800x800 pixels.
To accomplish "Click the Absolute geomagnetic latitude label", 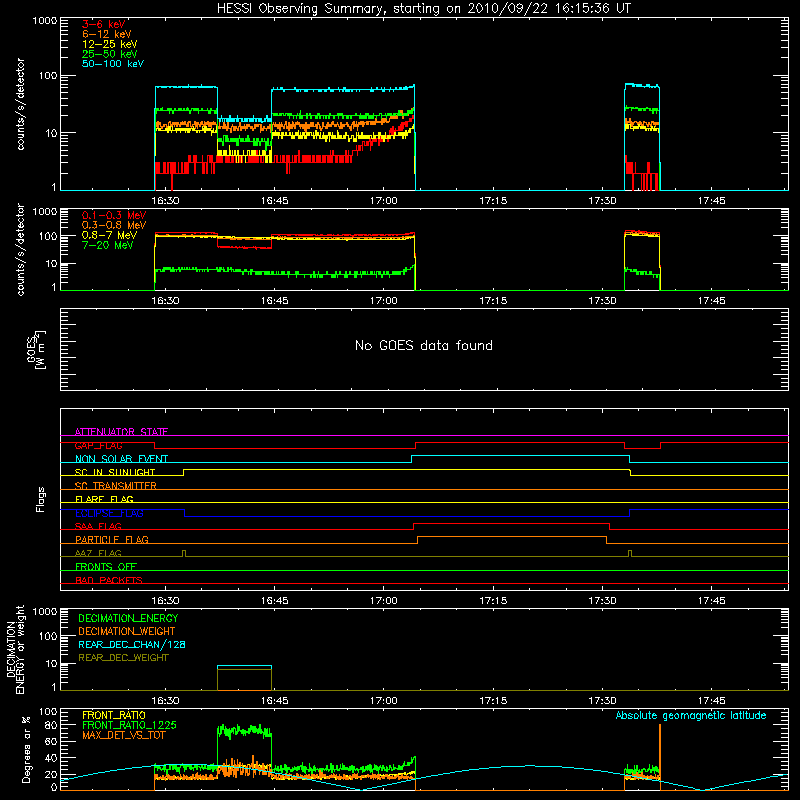I will [691, 715].
